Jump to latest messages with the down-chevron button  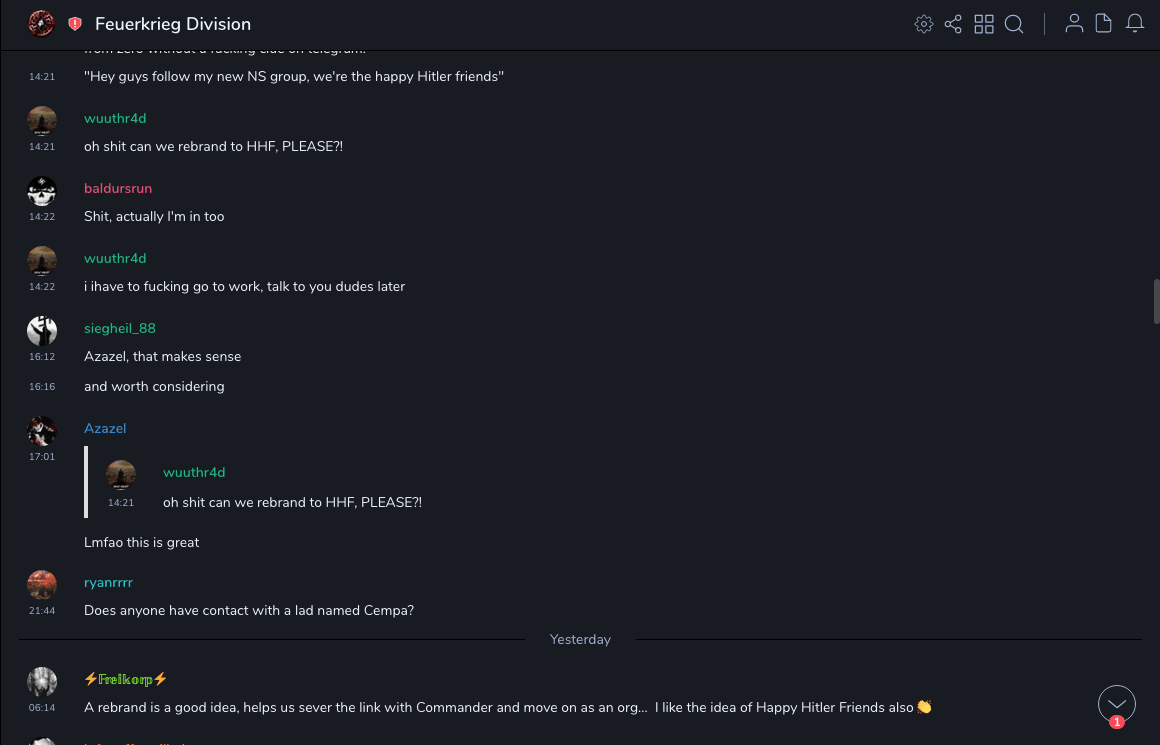1116,704
